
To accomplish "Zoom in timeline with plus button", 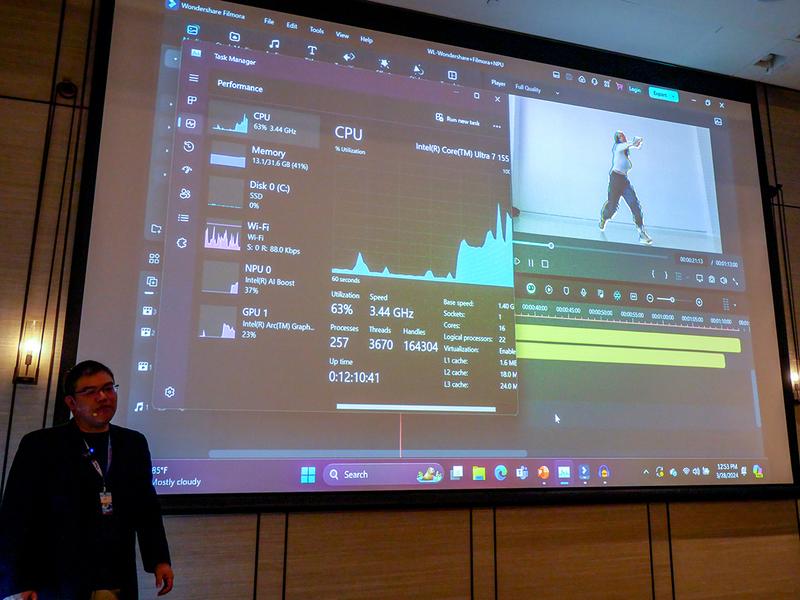I will (699, 303).
